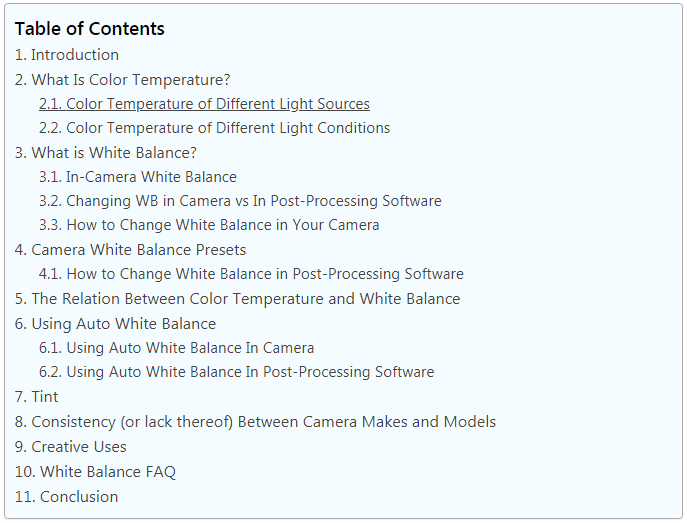Select Changing WB in Camera vs Post-Processing
687x523 pixels.
pos(240,201)
